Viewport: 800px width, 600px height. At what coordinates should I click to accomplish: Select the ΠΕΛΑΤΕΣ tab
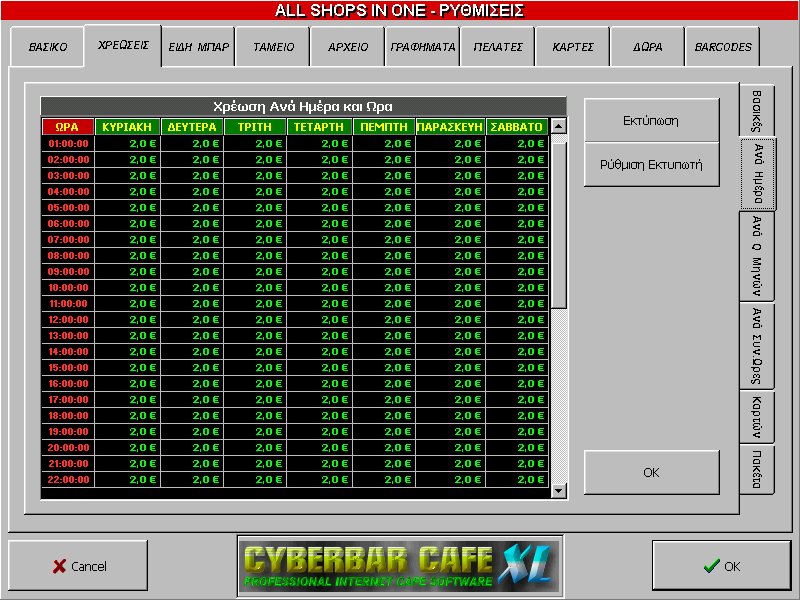497,47
